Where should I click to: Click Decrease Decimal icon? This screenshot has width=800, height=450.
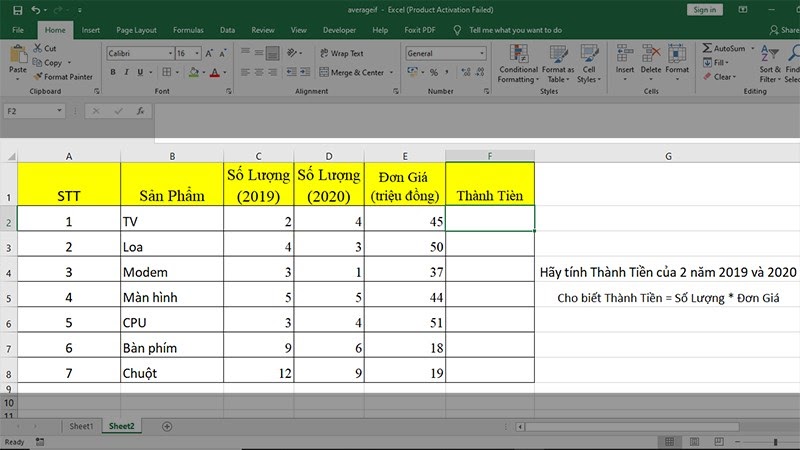tap(480, 72)
